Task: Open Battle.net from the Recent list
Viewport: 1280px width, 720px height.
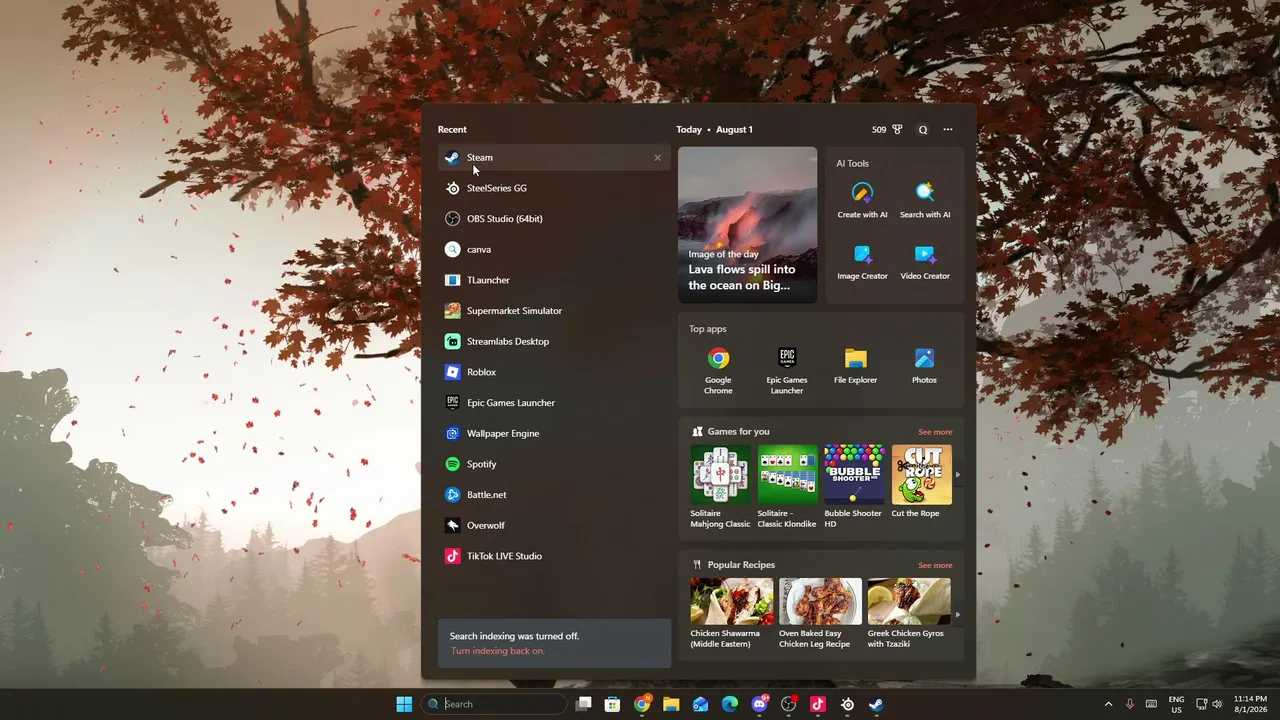Action: tap(554, 495)
